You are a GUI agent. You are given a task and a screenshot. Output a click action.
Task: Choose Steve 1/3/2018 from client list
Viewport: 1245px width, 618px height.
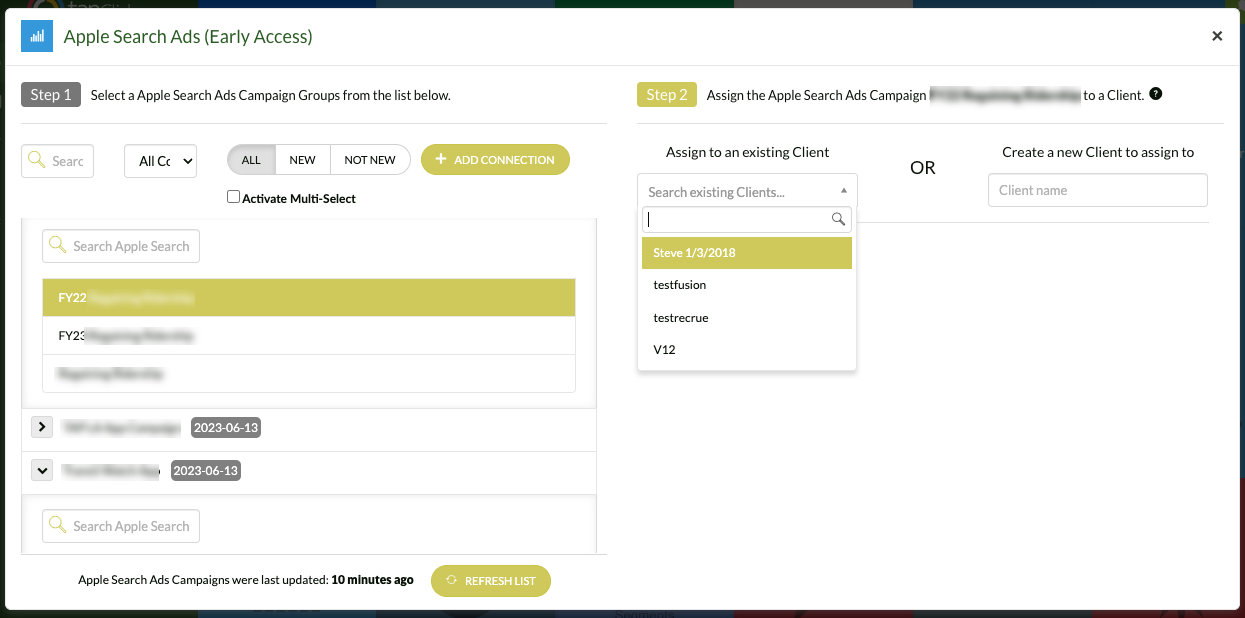[x=747, y=253]
